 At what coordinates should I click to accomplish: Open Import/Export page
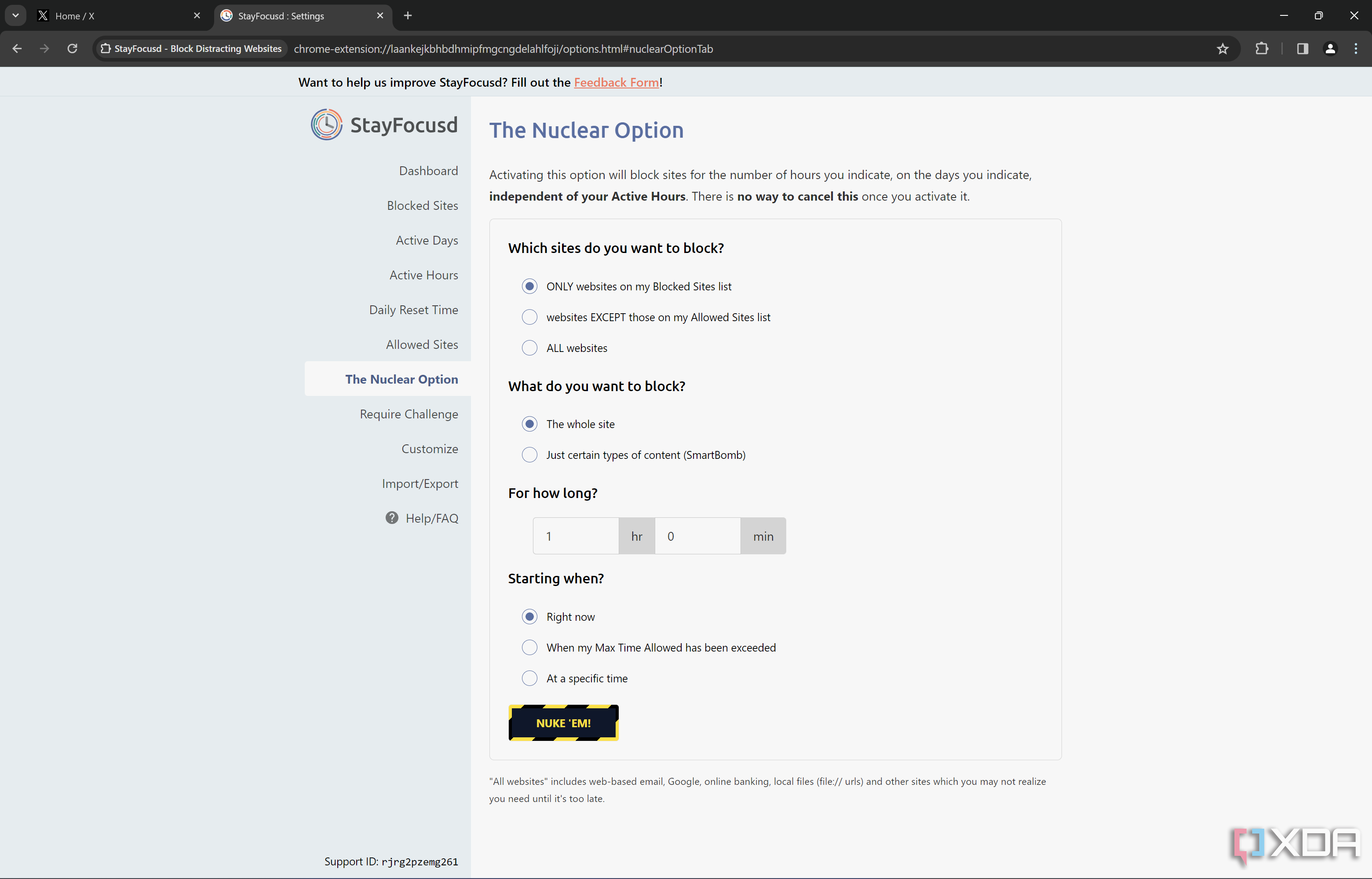pos(420,484)
